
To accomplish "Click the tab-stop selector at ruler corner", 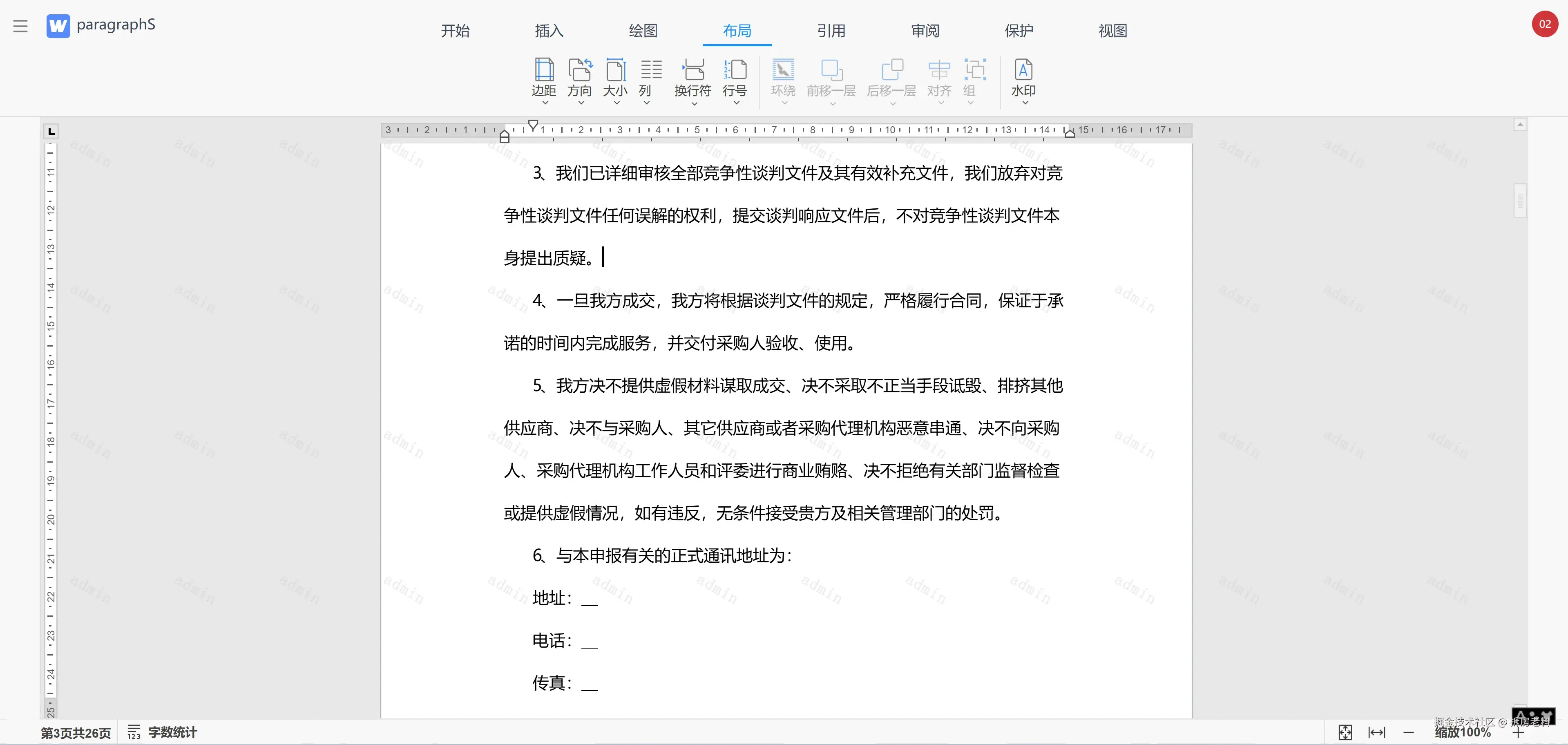I will [51, 132].
